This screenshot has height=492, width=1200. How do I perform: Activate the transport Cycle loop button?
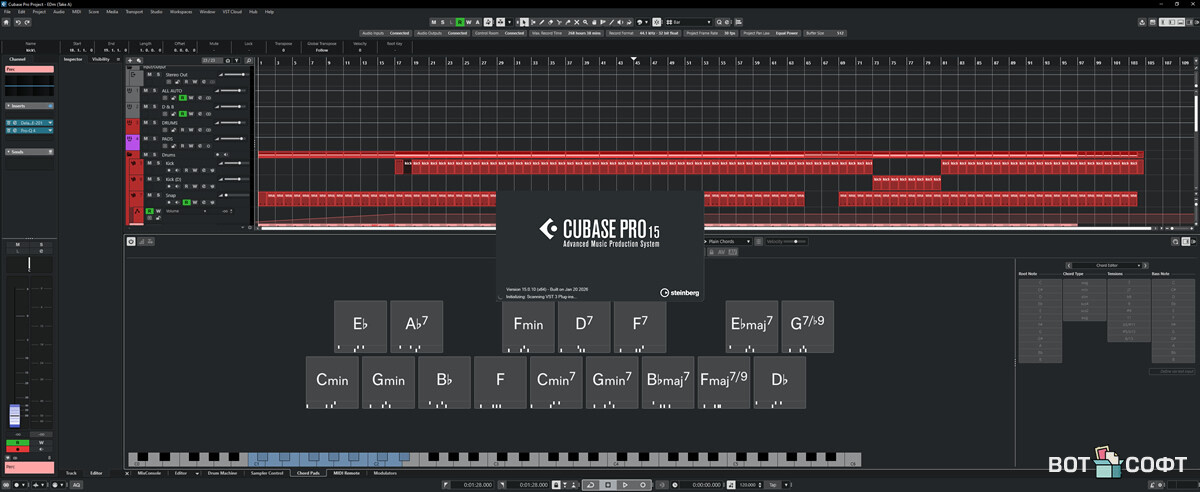coord(591,484)
